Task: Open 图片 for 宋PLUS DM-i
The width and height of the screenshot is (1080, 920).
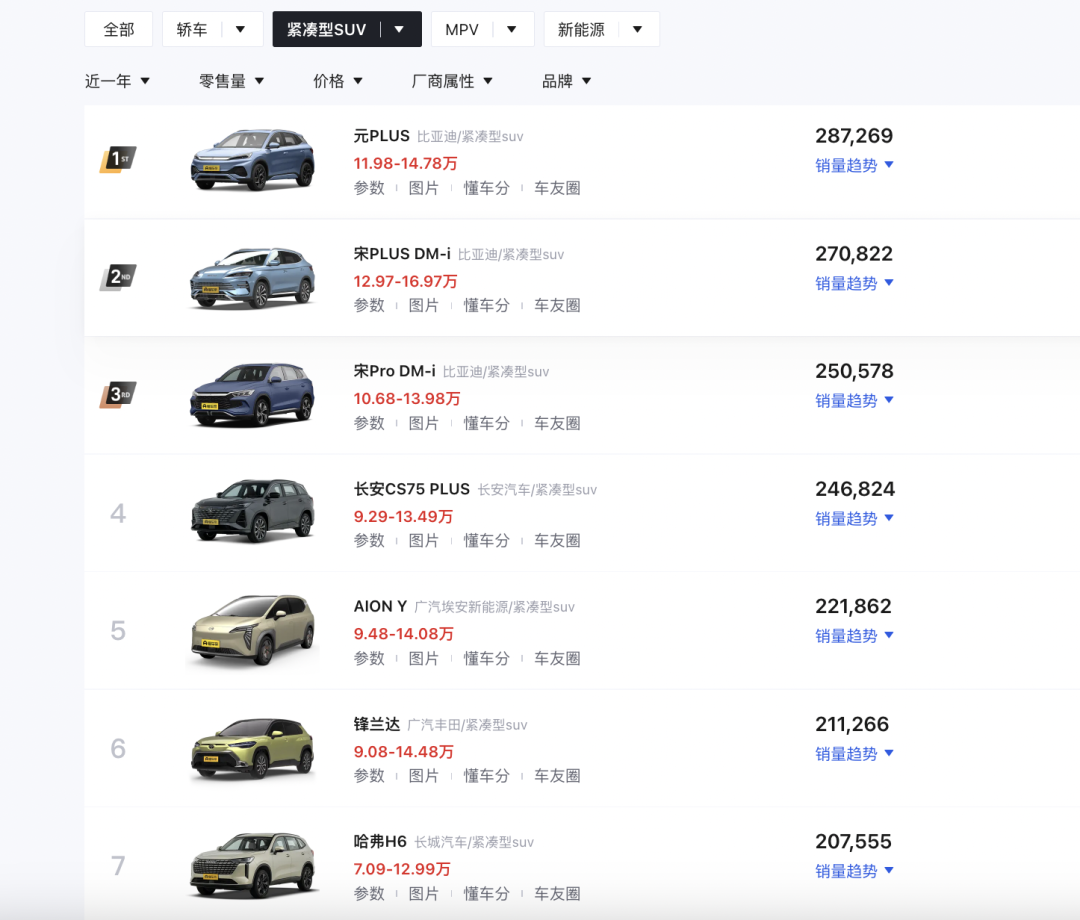Action: coord(424,305)
